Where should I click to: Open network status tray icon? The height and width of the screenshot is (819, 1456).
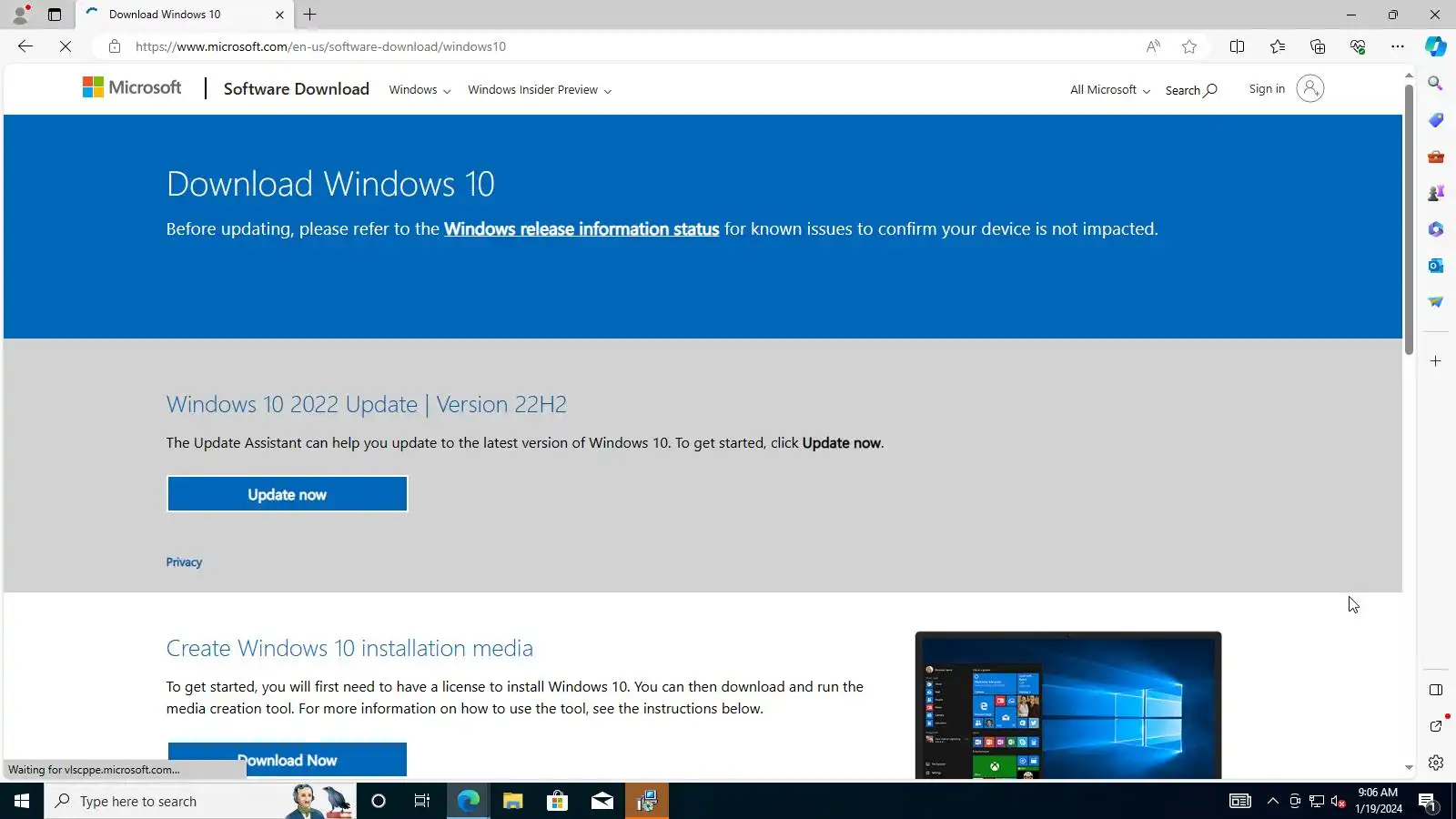coord(1317,801)
